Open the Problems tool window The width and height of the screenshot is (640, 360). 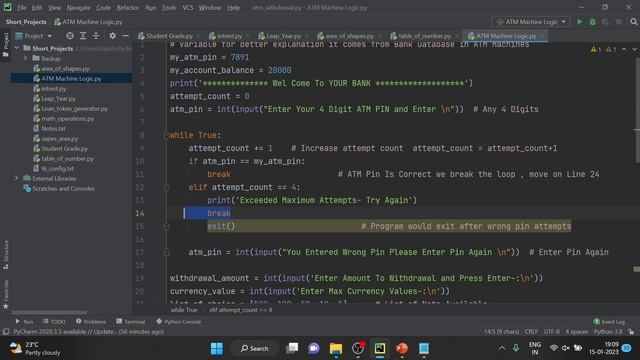pyautogui.click(x=91, y=322)
